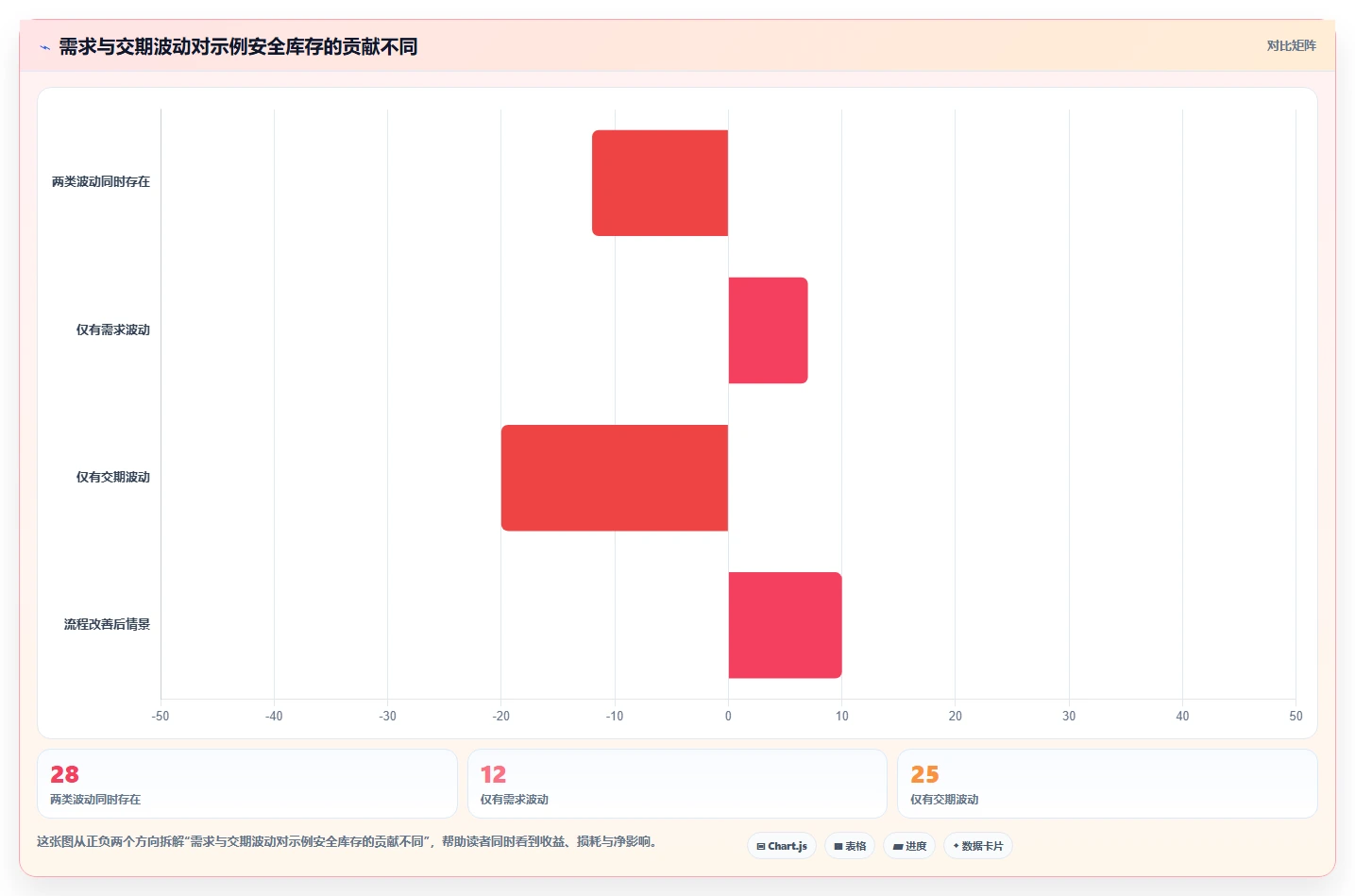Click the stat card showing 28

point(247,784)
